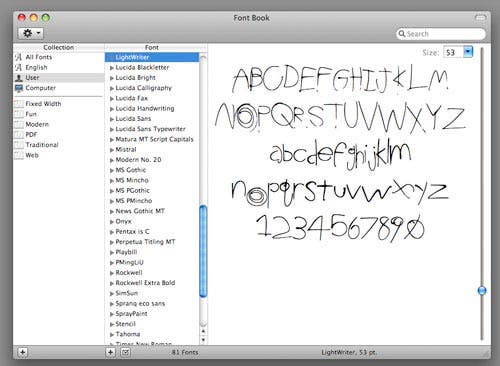This screenshot has height=366, width=500.
Task: Click the User collection person icon
Action: pos(19,78)
